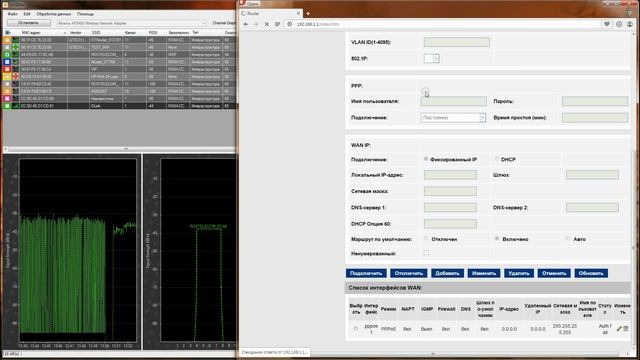Viewport: 640px width, 360px height.
Task: Toggle green color box of D-Link row
Action: tap(7, 106)
